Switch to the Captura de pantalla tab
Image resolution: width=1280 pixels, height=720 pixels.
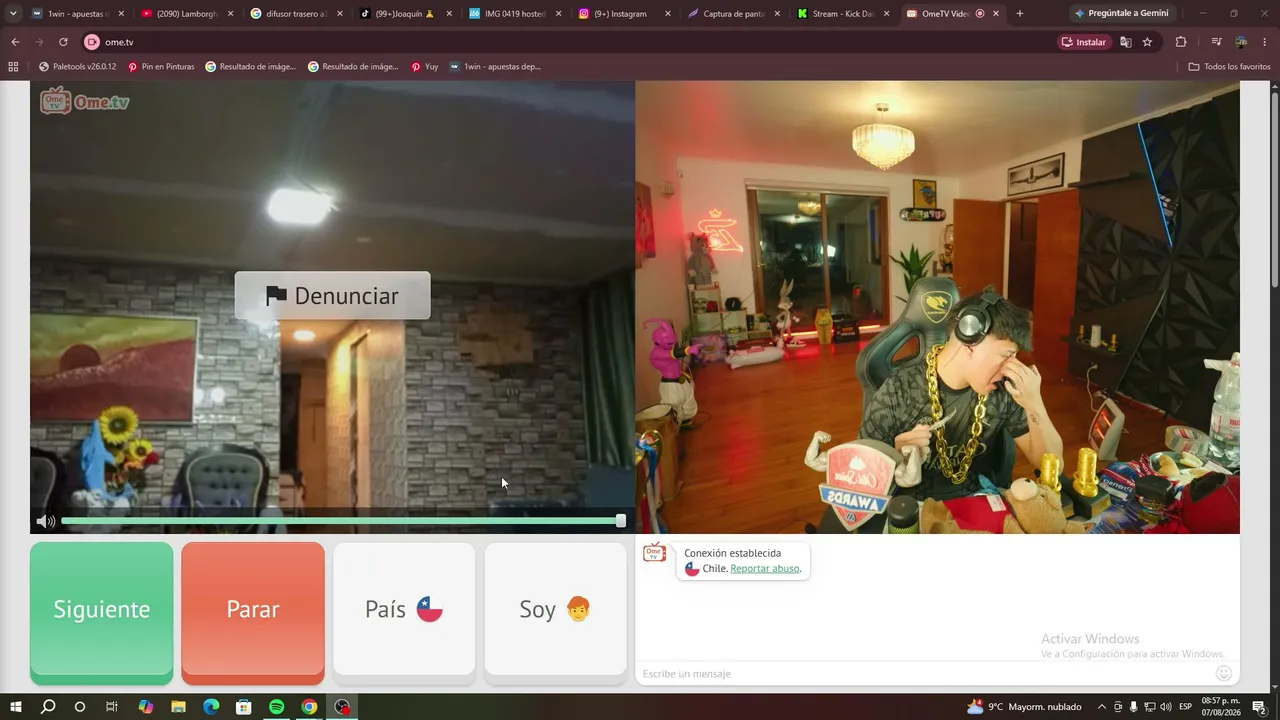coord(733,13)
